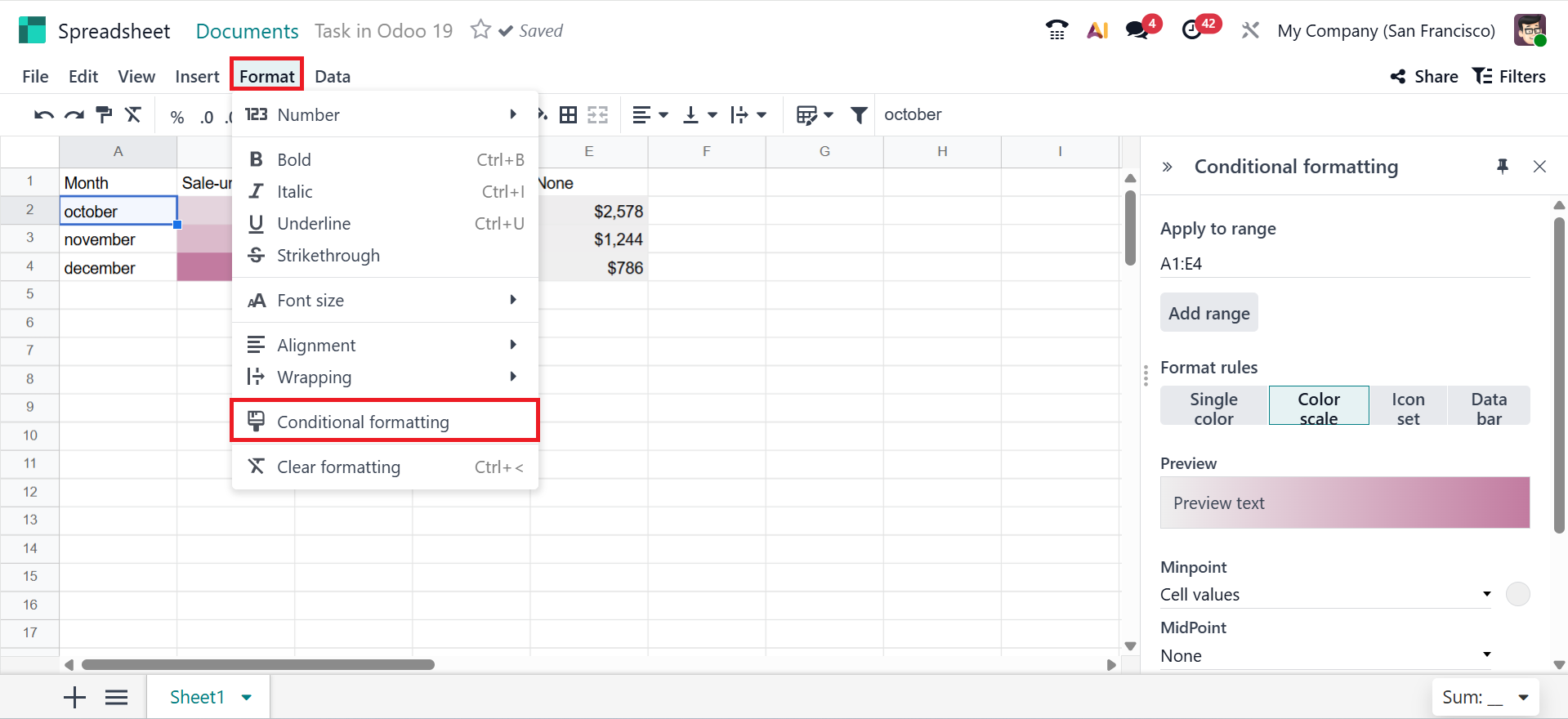Click the formula bar showing october
The image size is (1568, 719).
pyautogui.click(x=1221, y=115)
